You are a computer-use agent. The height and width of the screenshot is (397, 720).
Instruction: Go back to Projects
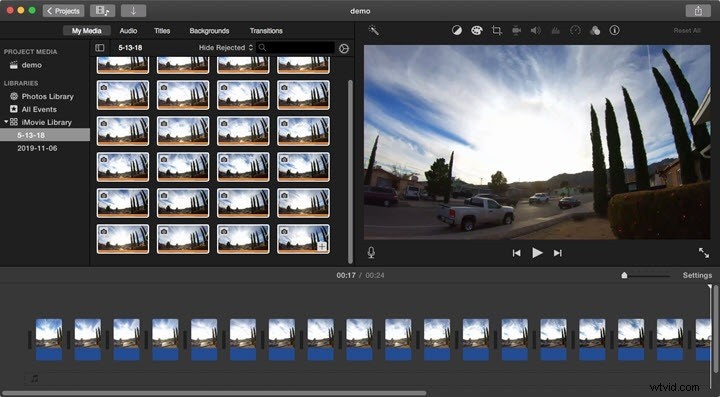(x=63, y=11)
